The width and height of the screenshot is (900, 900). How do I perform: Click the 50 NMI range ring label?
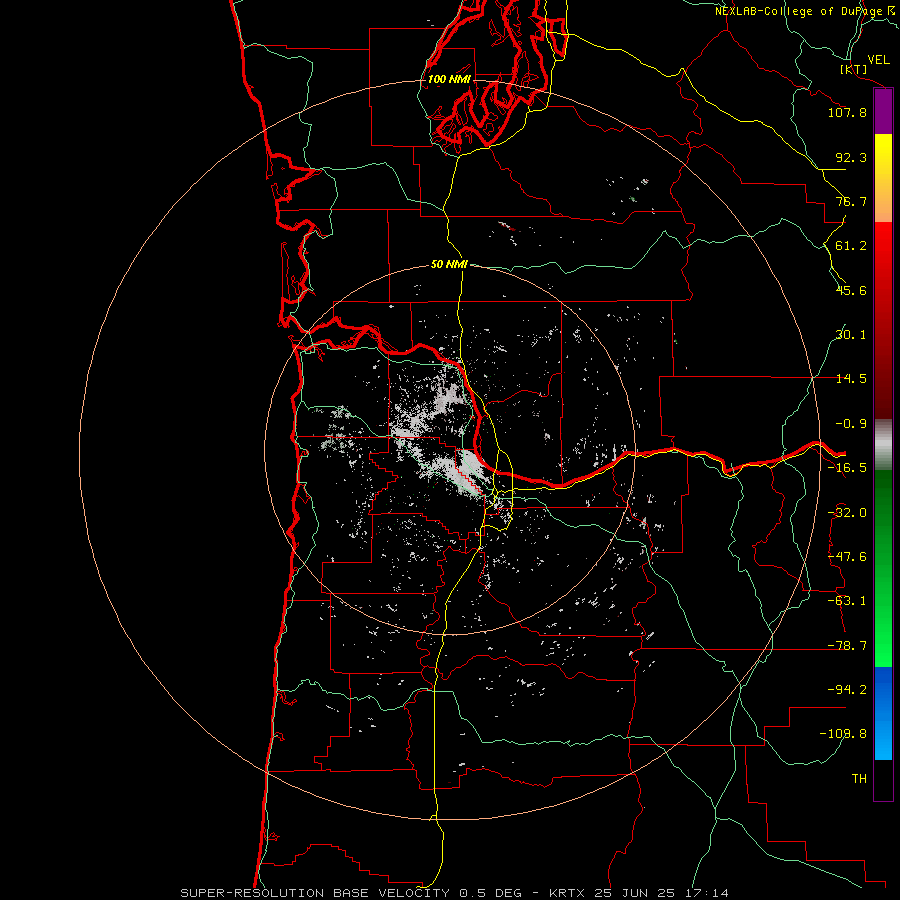[449, 264]
